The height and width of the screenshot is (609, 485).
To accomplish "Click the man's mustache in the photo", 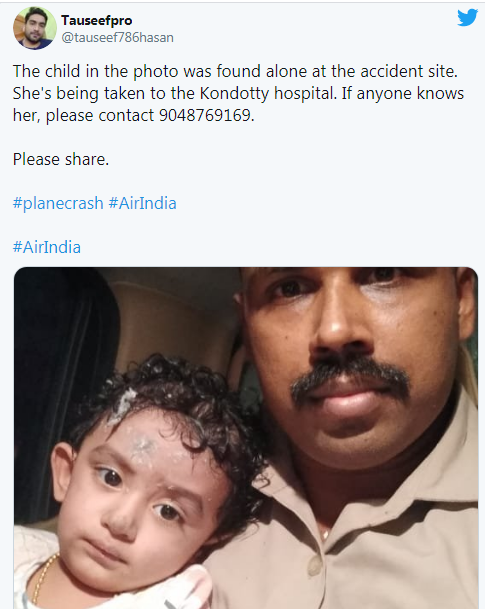I will [x=350, y=379].
